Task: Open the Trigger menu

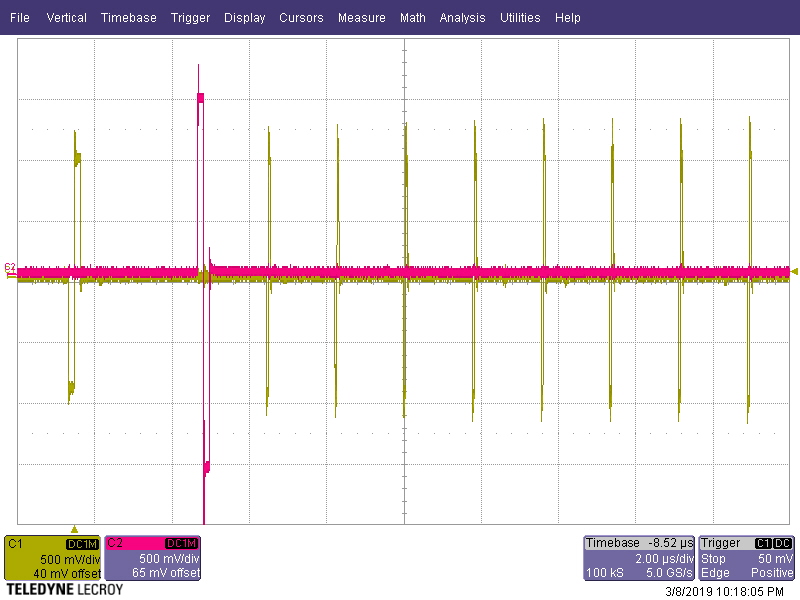Action: pos(190,17)
